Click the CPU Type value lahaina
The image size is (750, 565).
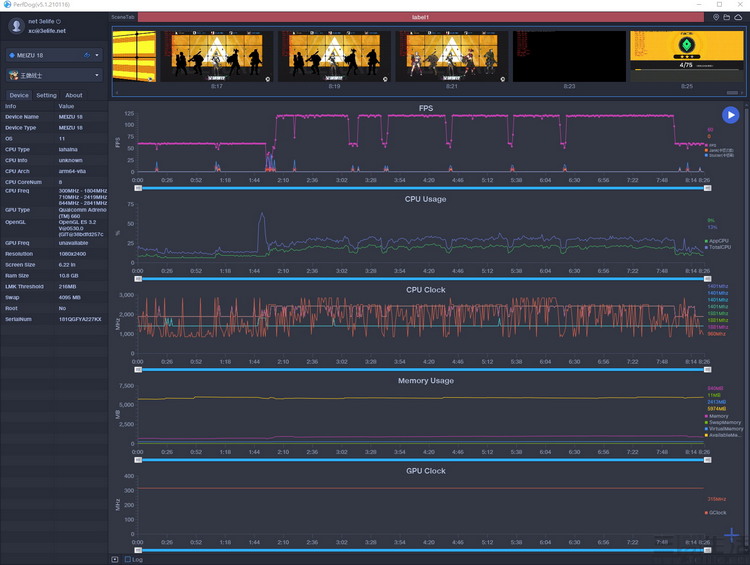[68, 149]
